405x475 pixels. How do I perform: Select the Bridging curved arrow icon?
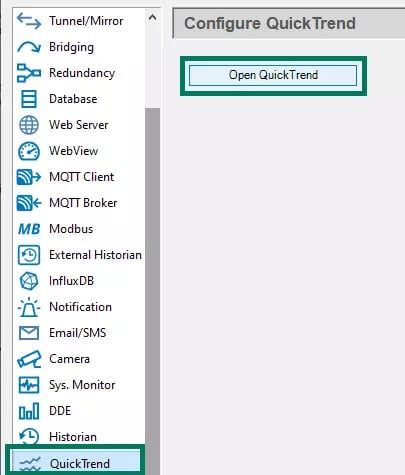tap(29, 47)
